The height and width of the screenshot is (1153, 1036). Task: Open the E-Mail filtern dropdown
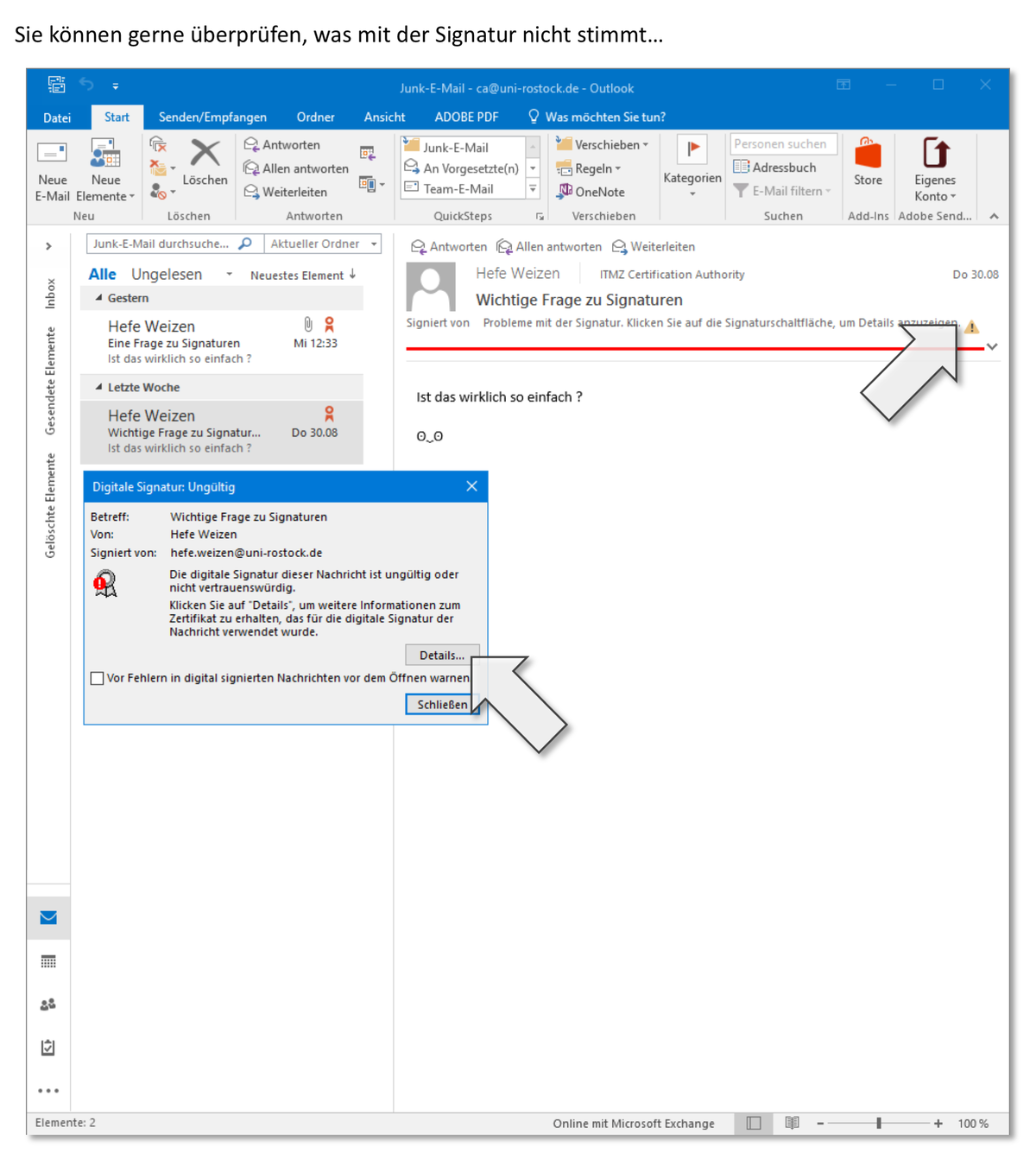tap(782, 191)
